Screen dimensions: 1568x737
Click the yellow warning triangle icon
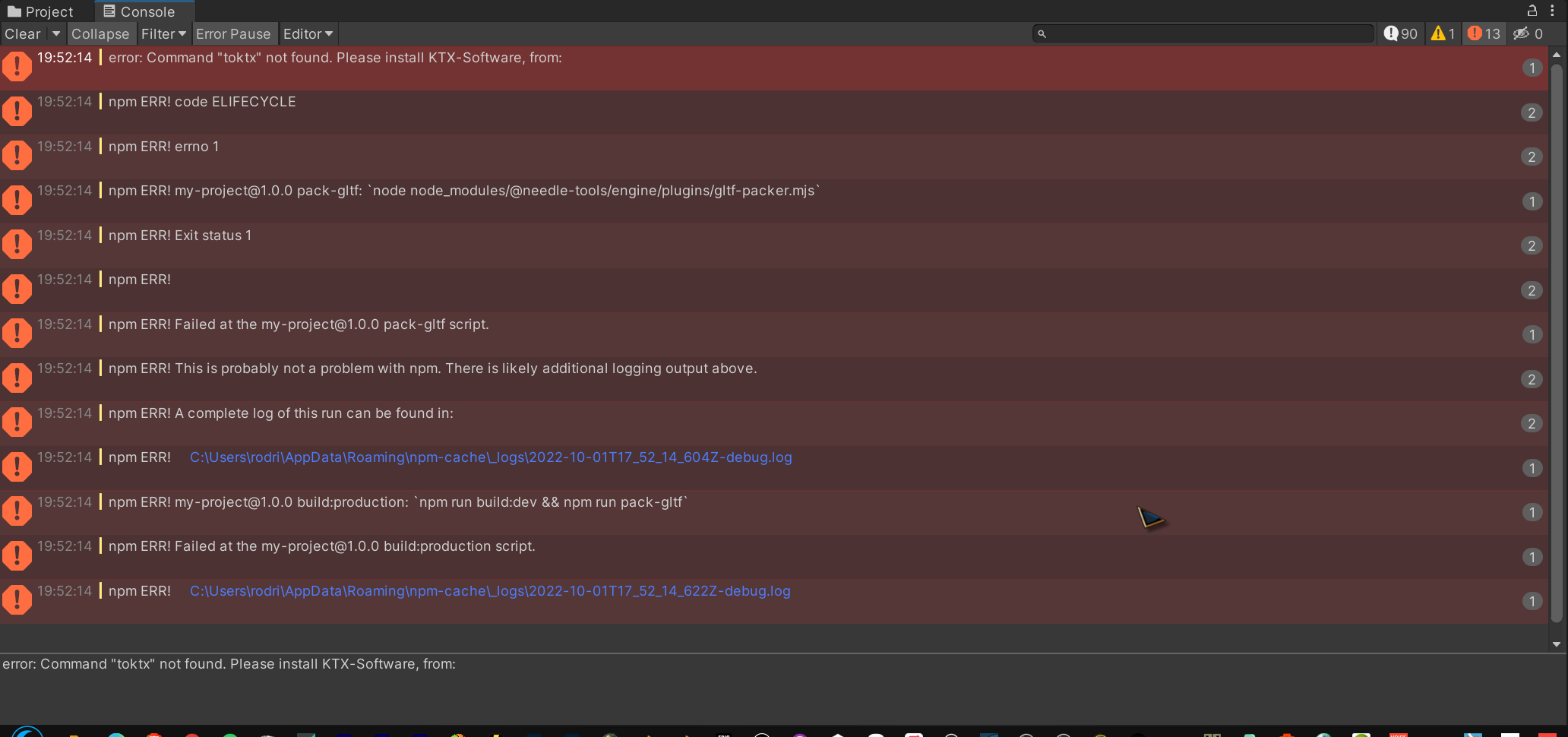[x=1440, y=33]
